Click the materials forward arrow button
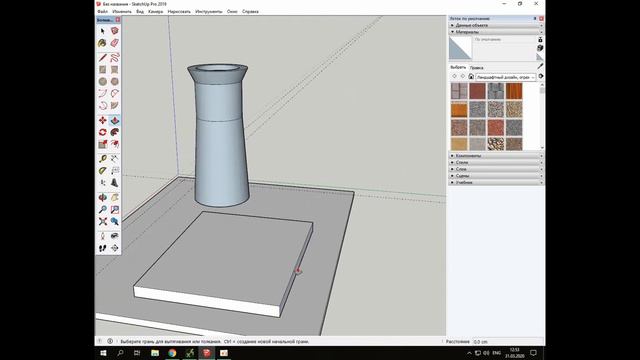This screenshot has height=360, width=640. pyautogui.click(x=462, y=76)
